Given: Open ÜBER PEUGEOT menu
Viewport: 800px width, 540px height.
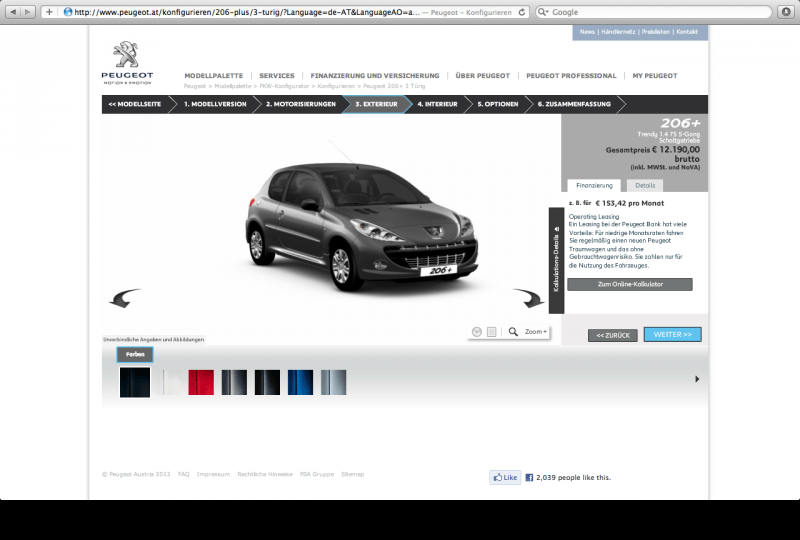Looking at the screenshot, I should pyautogui.click(x=483, y=76).
